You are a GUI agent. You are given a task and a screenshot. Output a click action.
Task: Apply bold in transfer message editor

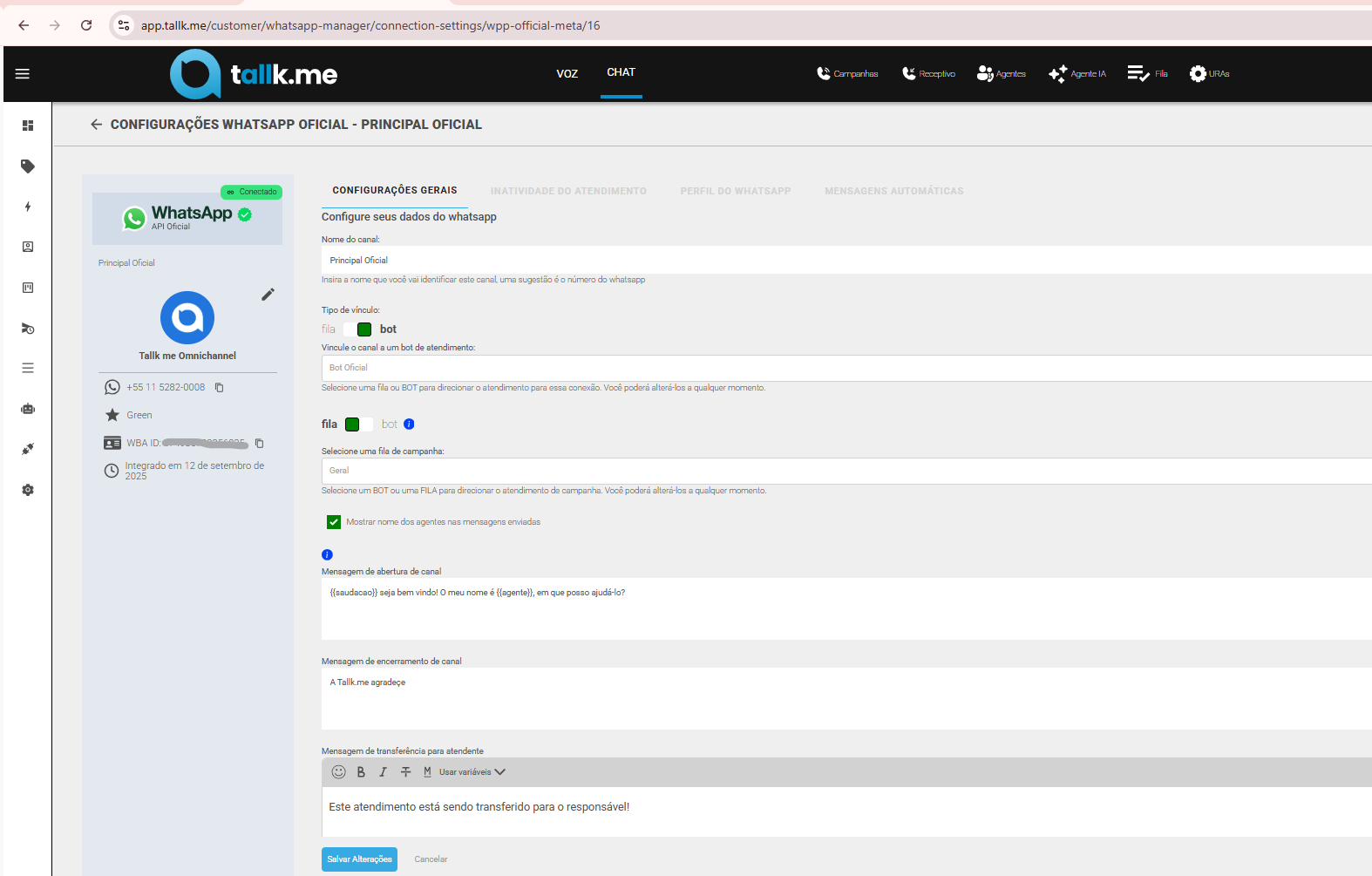tap(361, 772)
